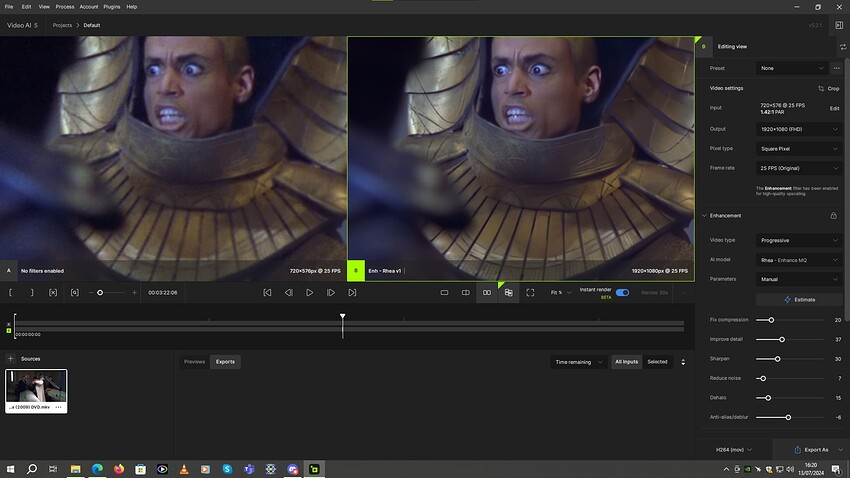Switch to the Previews tab

[194, 362]
